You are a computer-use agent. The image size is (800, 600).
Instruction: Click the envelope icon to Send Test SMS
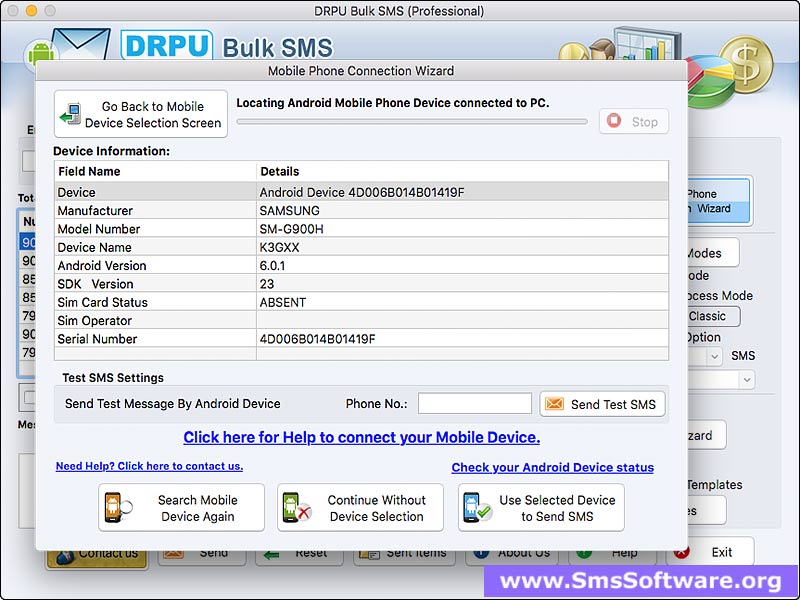pyautogui.click(x=555, y=403)
